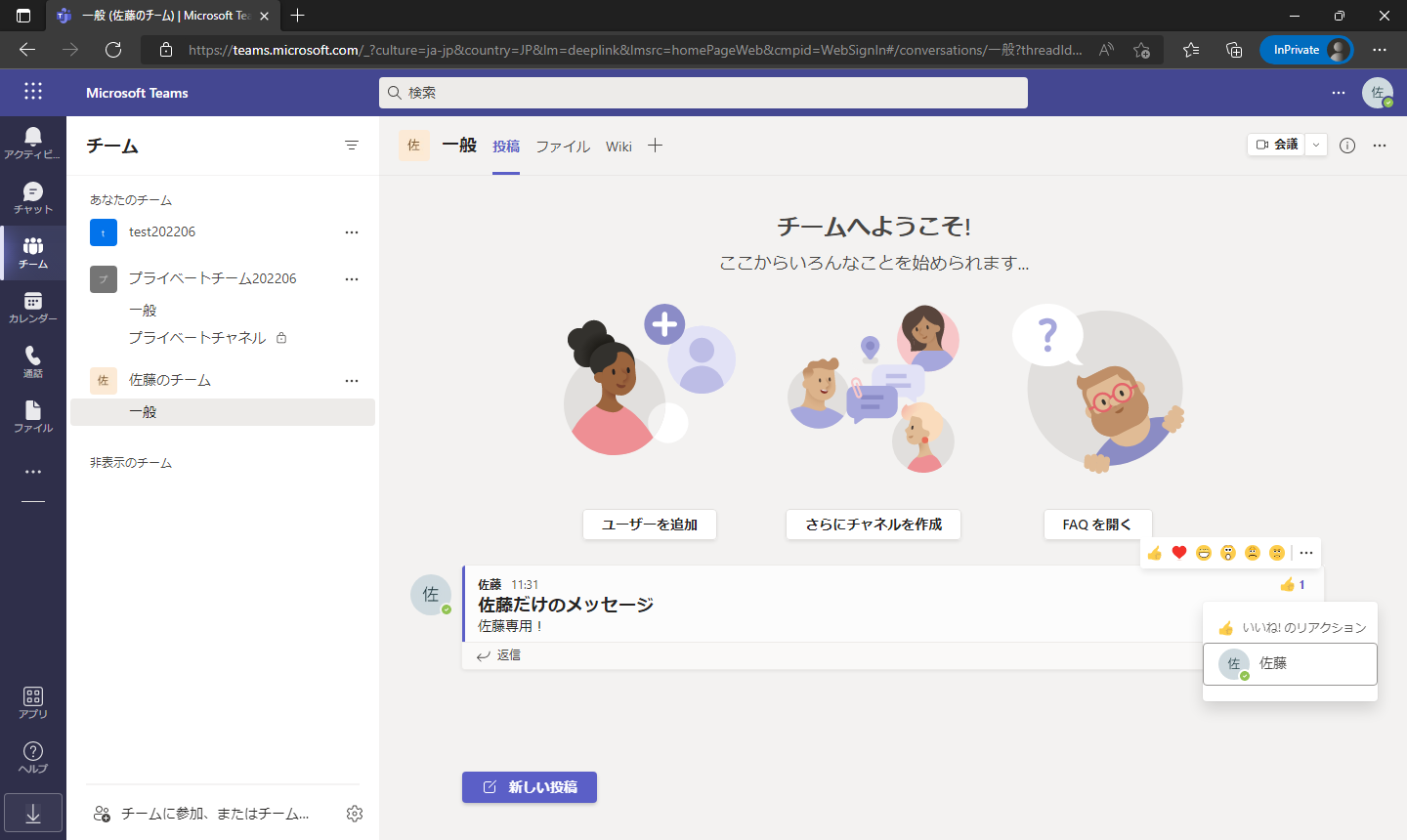React with the angry emoji
1407x840 pixels.
pos(1277,553)
